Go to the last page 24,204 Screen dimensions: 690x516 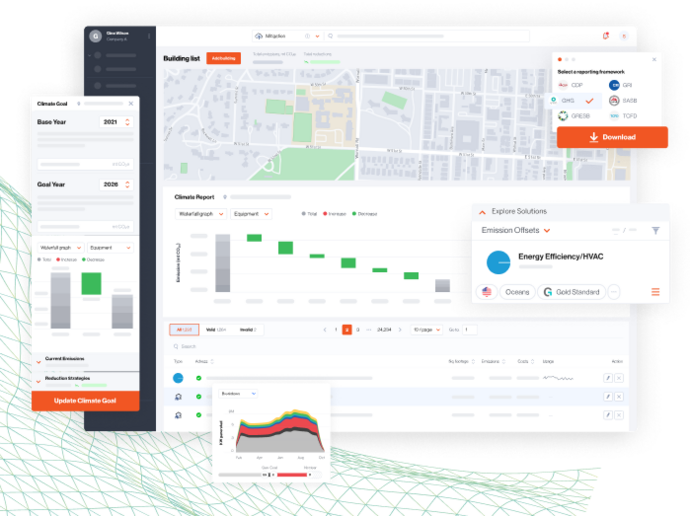(384, 329)
